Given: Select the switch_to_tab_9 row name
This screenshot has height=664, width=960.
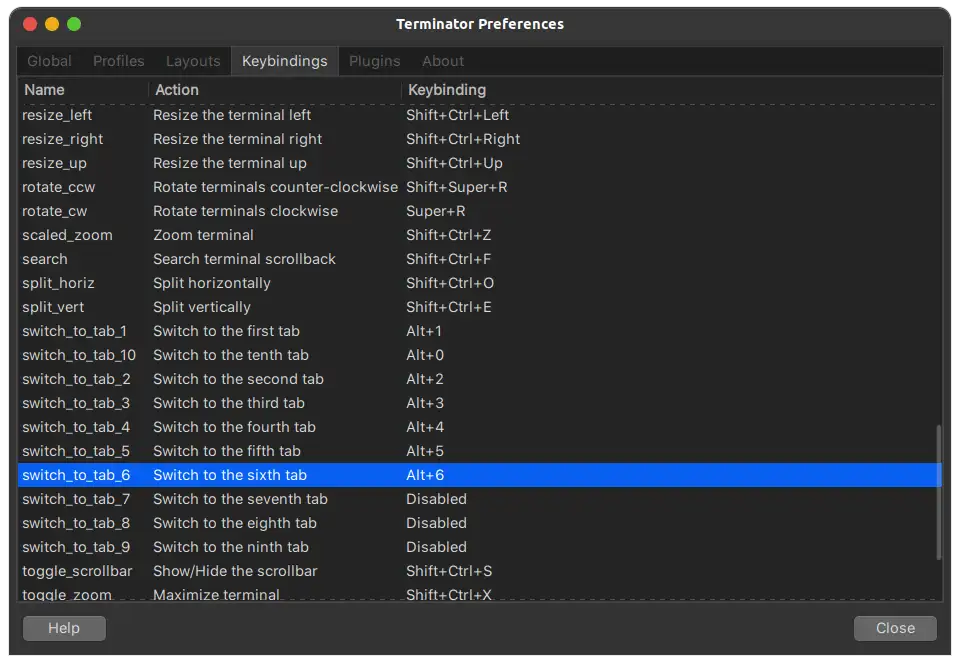Looking at the screenshot, I should click(x=76, y=547).
